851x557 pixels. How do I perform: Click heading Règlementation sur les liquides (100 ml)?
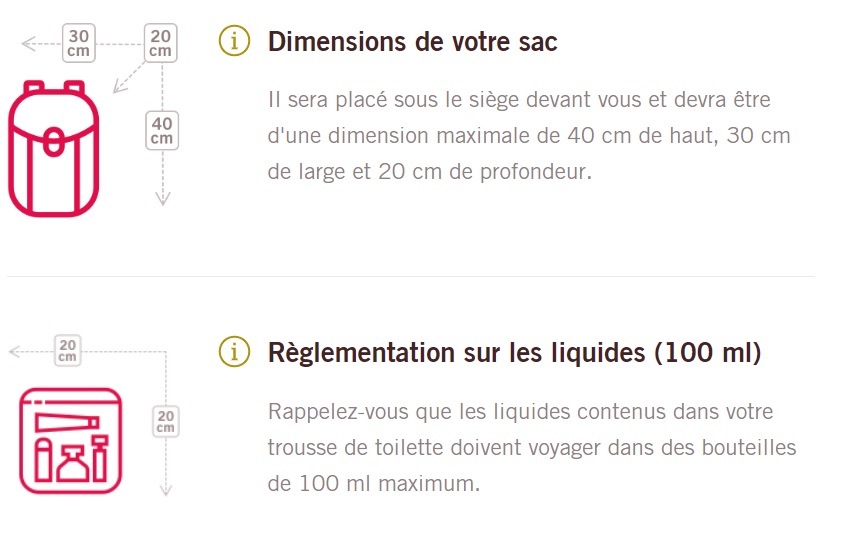click(514, 353)
